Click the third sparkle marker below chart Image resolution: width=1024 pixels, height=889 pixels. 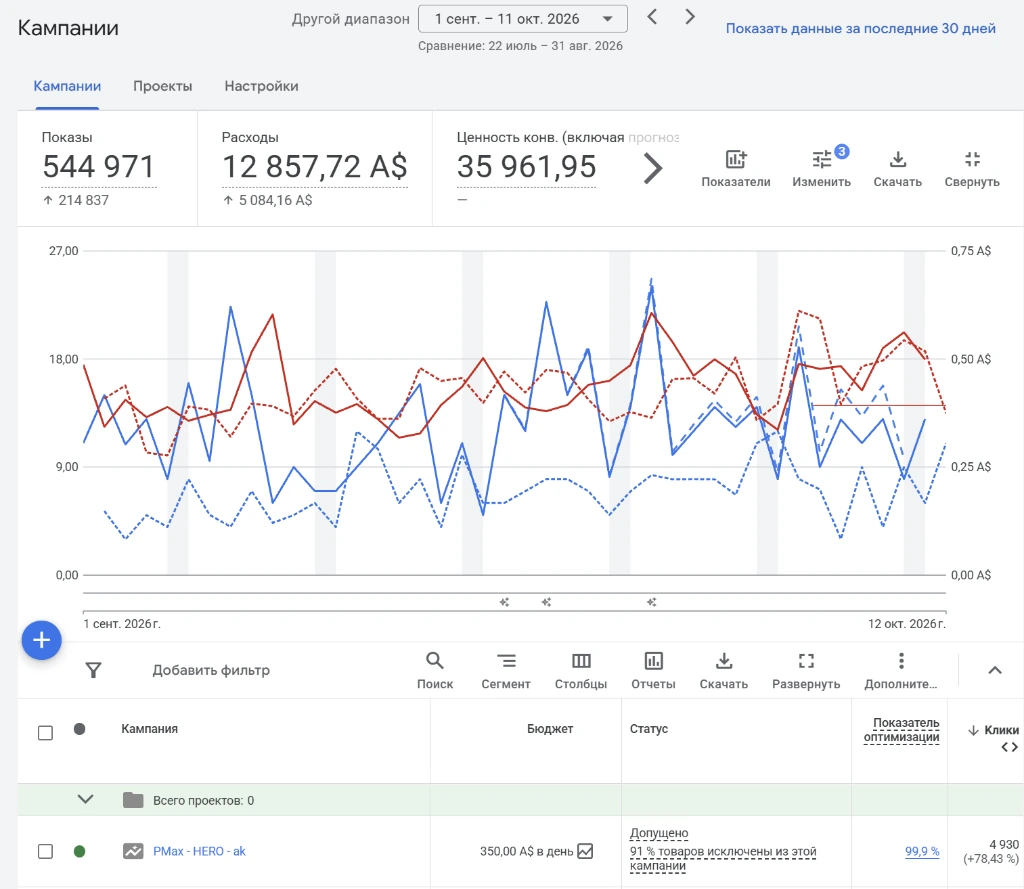651,602
